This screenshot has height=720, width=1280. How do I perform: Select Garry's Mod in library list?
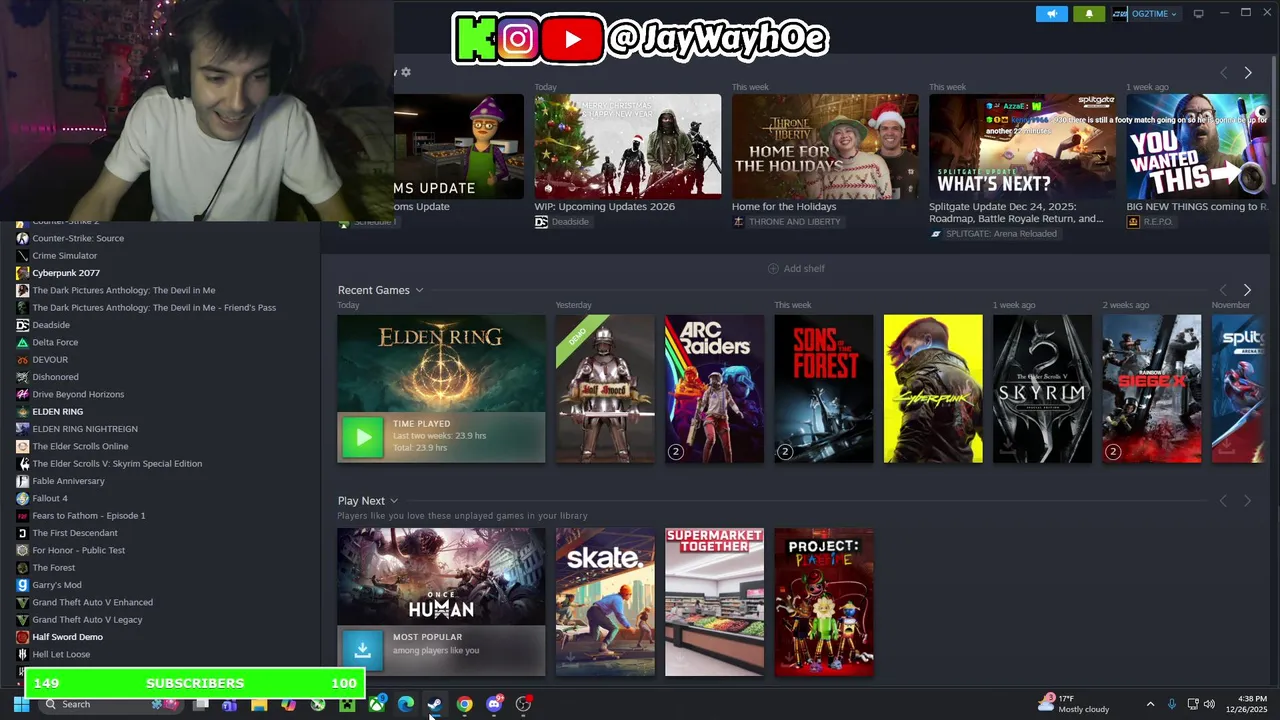tap(57, 585)
